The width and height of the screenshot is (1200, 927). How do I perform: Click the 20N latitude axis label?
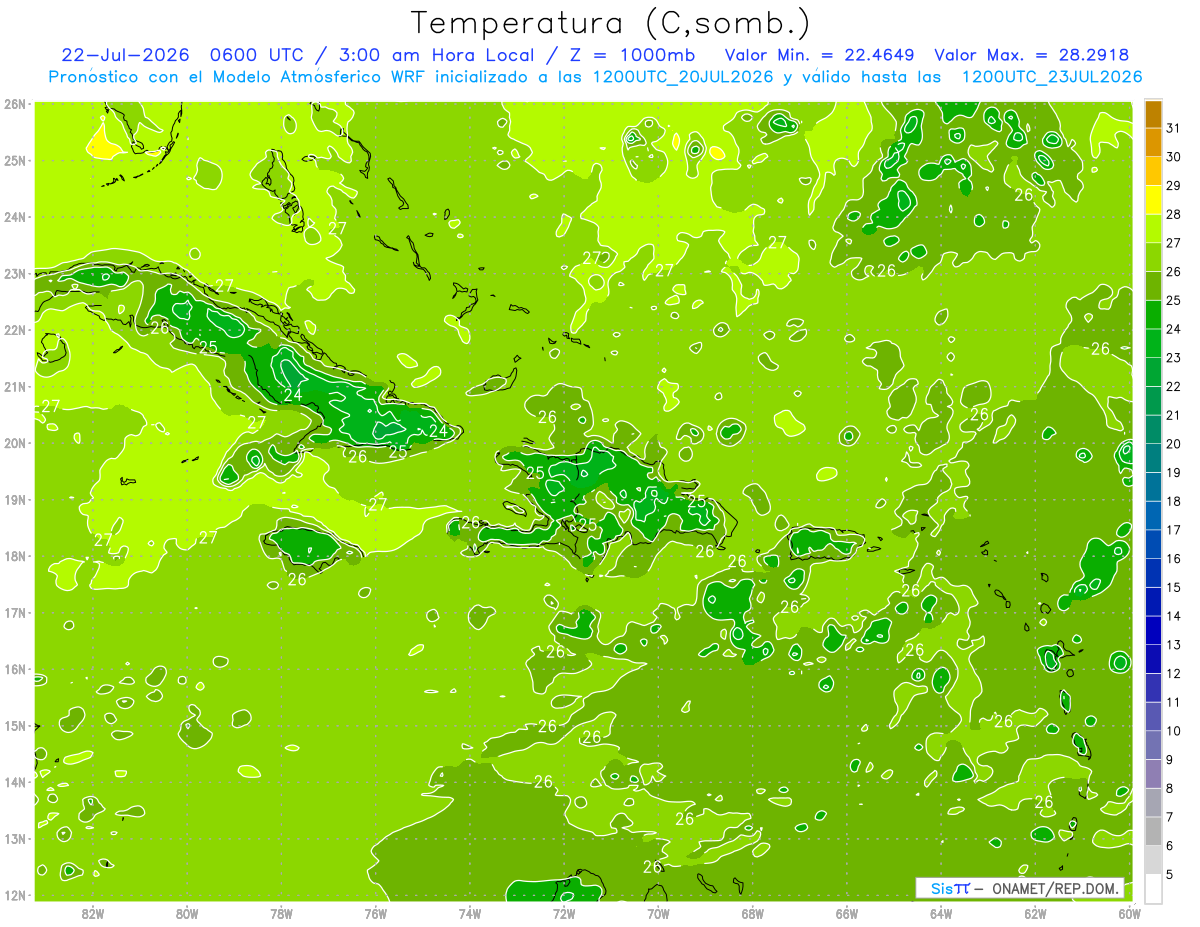(x=15, y=443)
